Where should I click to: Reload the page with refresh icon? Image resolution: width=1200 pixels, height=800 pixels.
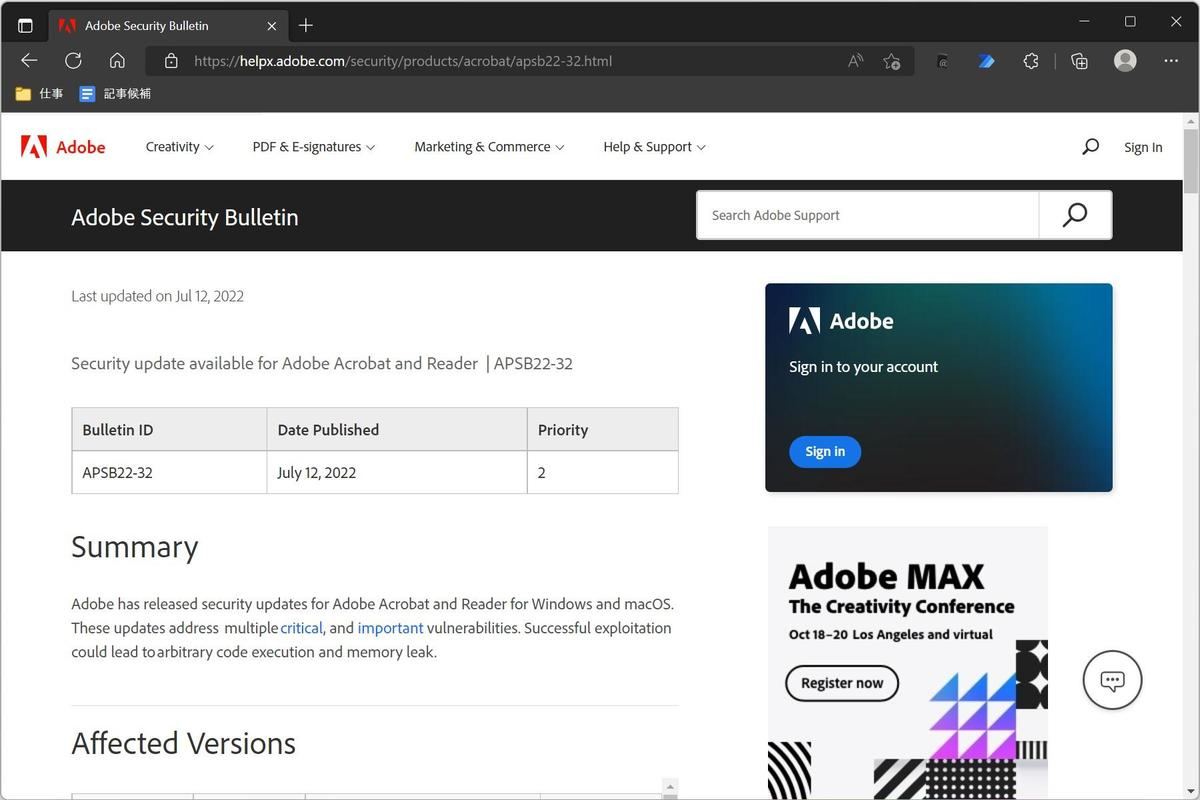[73, 61]
